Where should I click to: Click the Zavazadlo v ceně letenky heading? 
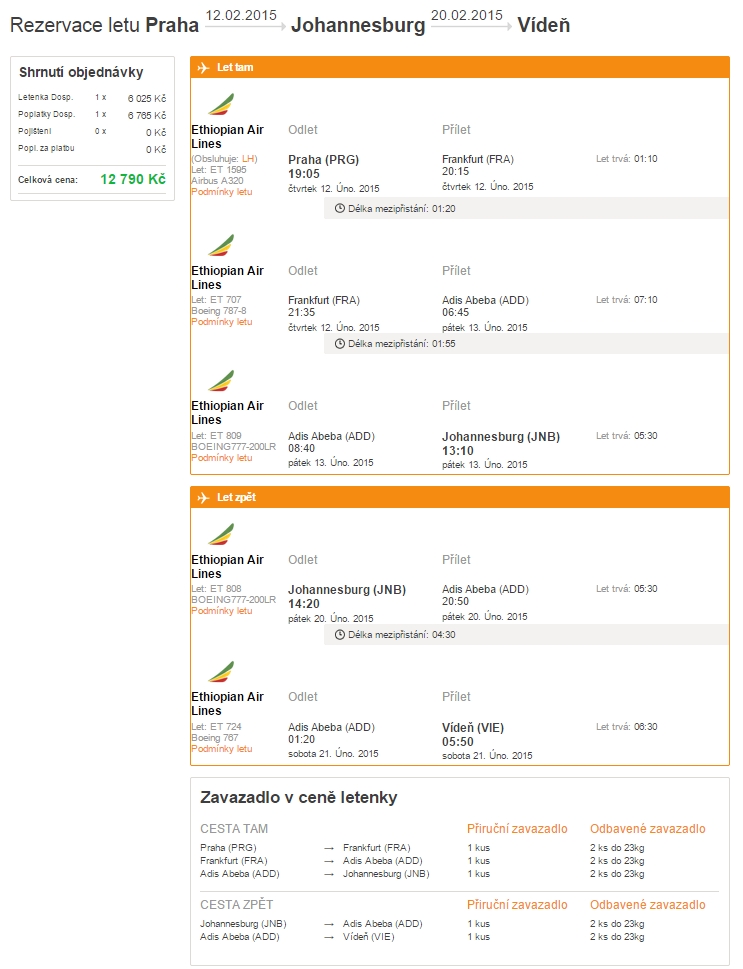(299, 798)
